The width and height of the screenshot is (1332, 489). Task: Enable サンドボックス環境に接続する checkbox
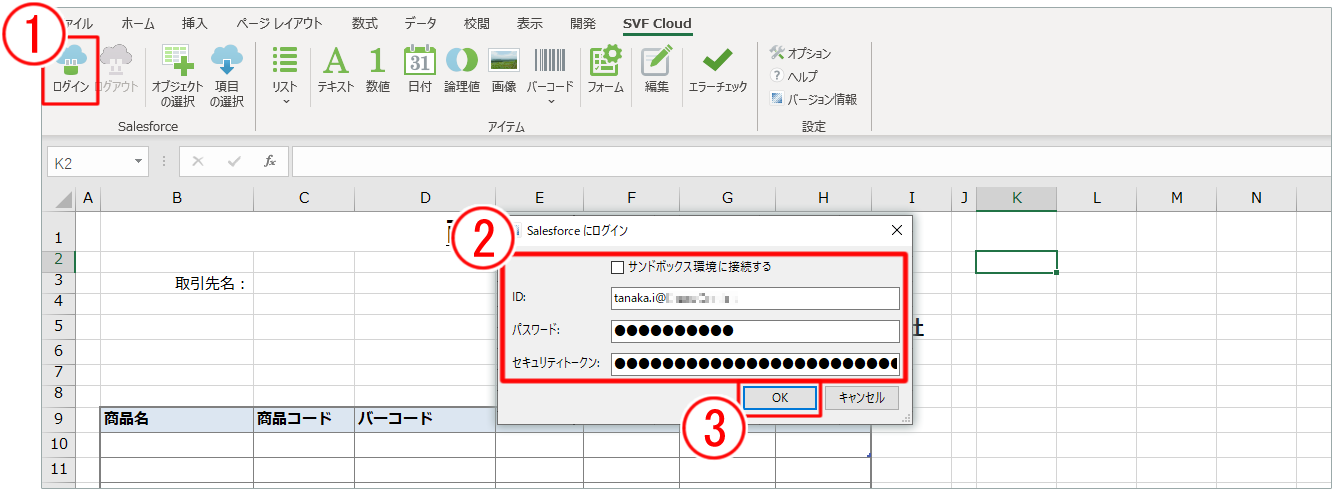[617, 267]
